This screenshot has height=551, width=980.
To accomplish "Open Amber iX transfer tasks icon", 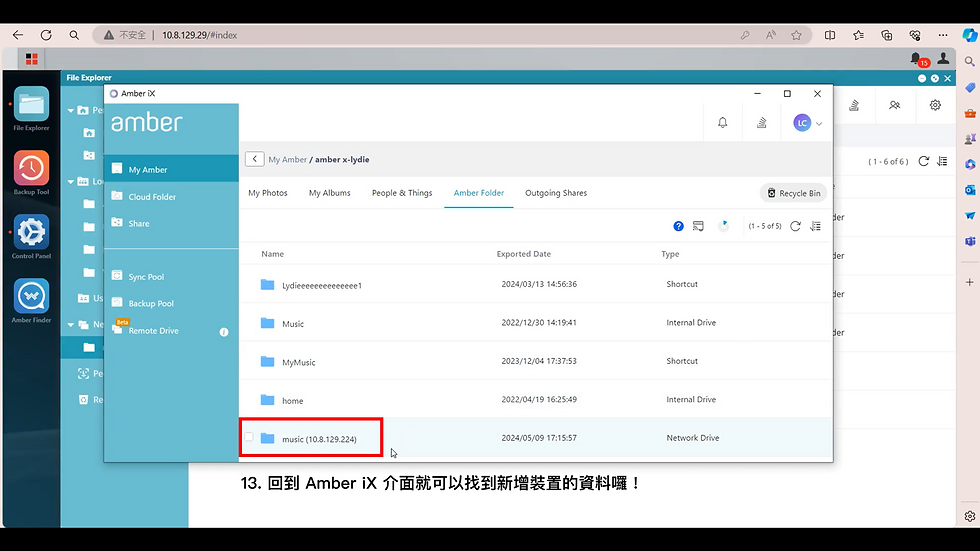I will click(761, 122).
